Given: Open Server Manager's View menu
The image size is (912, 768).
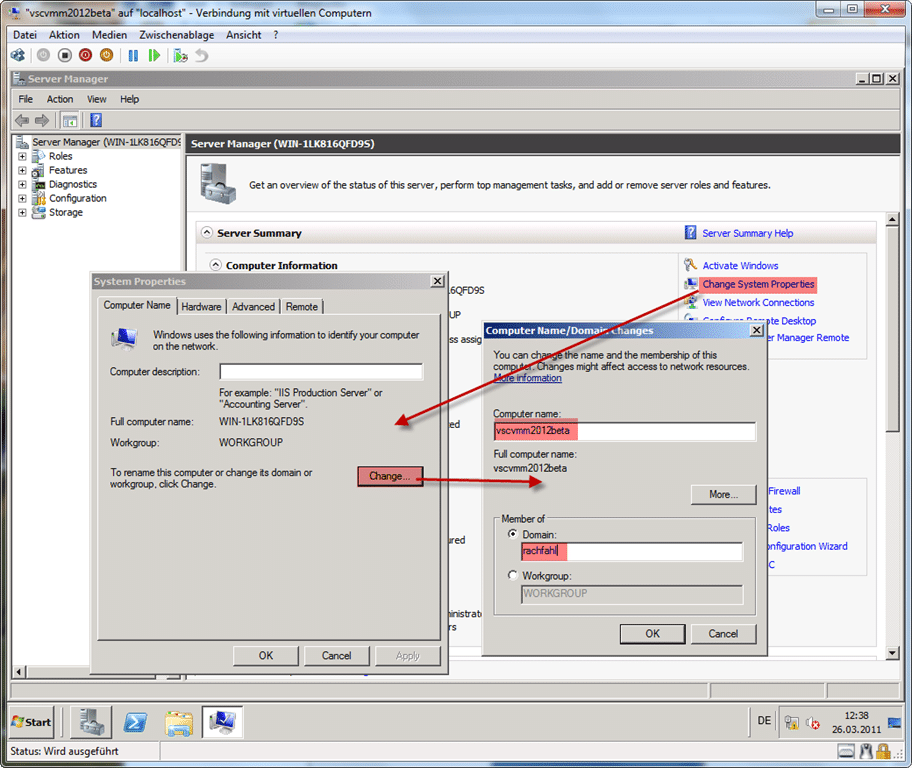Looking at the screenshot, I should click(97, 99).
